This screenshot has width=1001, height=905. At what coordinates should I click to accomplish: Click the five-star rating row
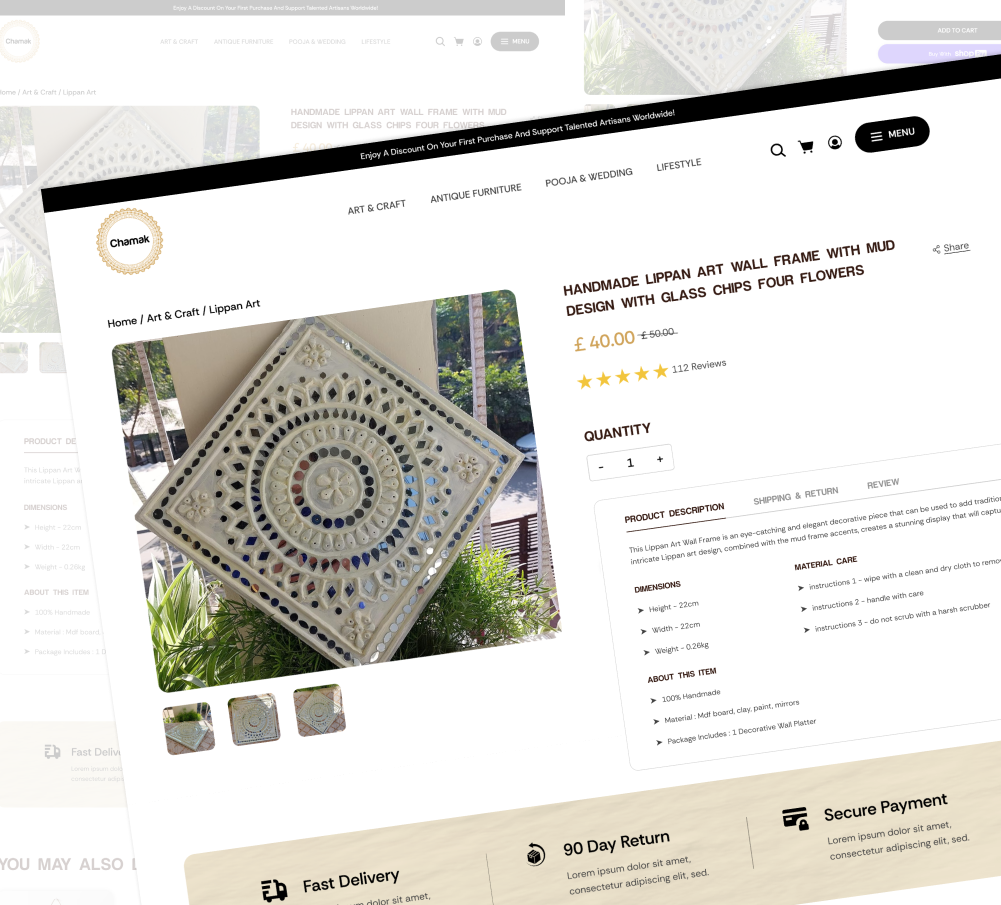coord(622,376)
